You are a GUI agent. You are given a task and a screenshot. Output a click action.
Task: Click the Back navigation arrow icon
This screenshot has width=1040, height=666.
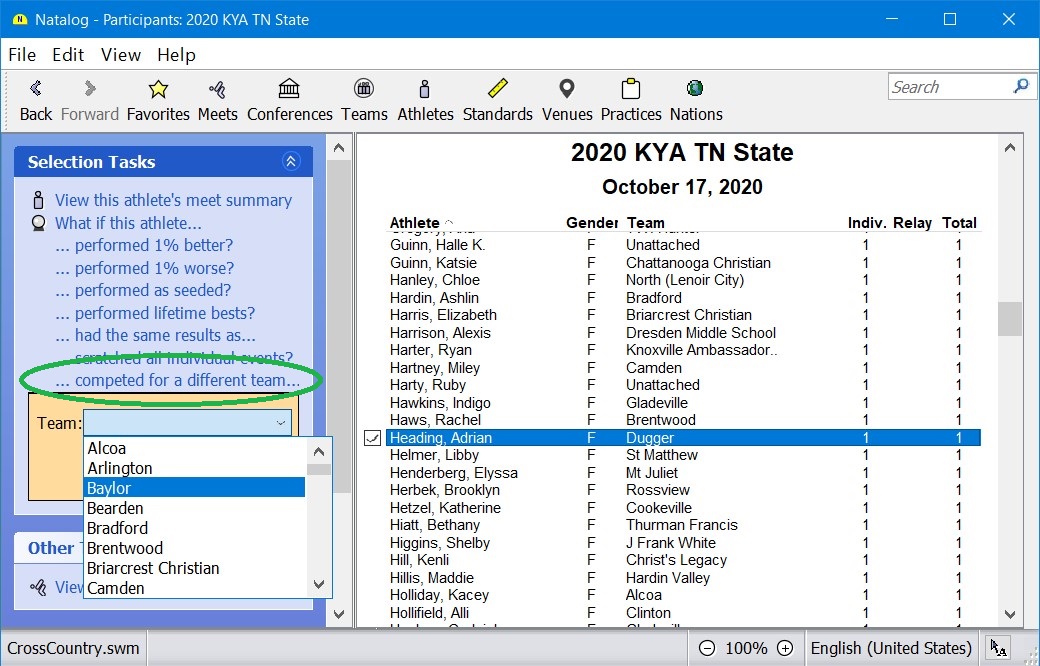pos(36,90)
